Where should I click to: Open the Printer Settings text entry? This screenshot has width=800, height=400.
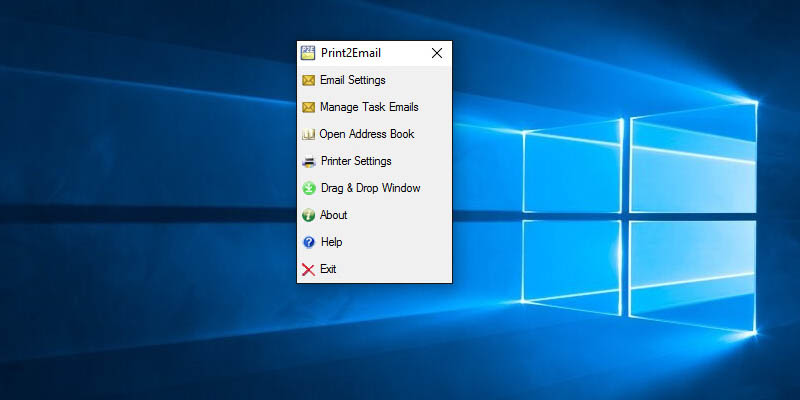356,161
